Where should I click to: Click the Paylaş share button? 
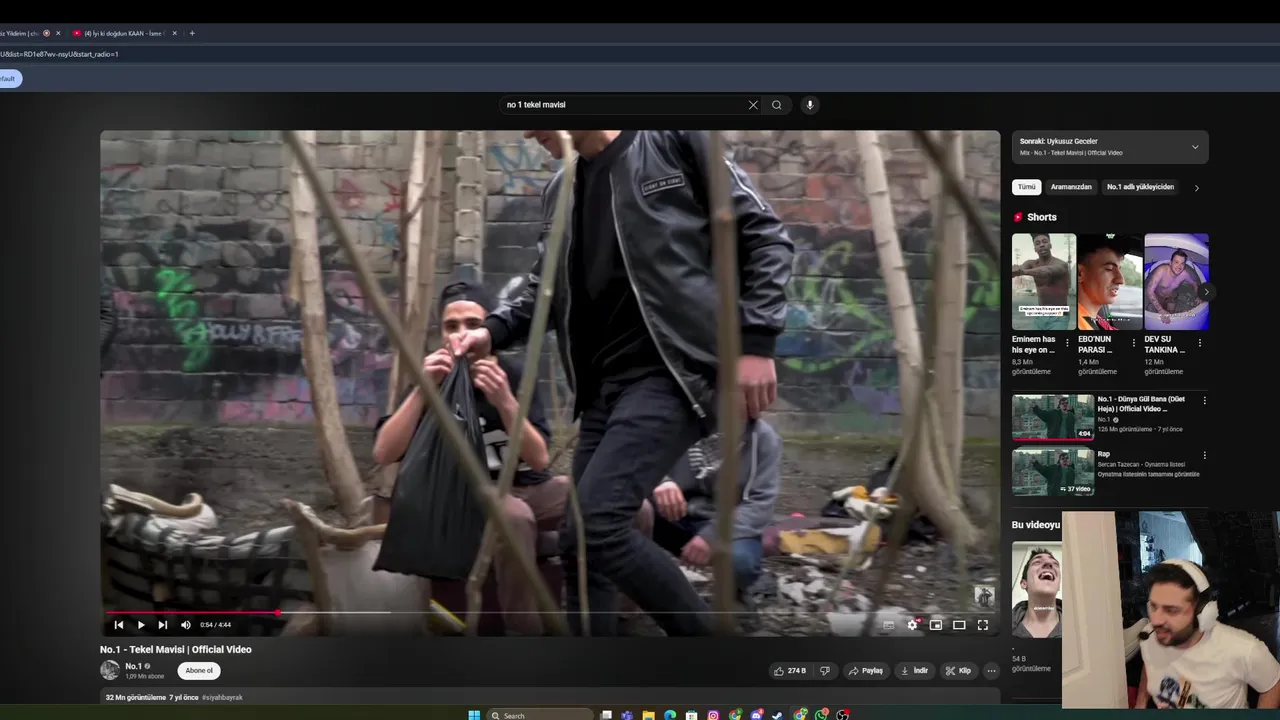point(866,671)
